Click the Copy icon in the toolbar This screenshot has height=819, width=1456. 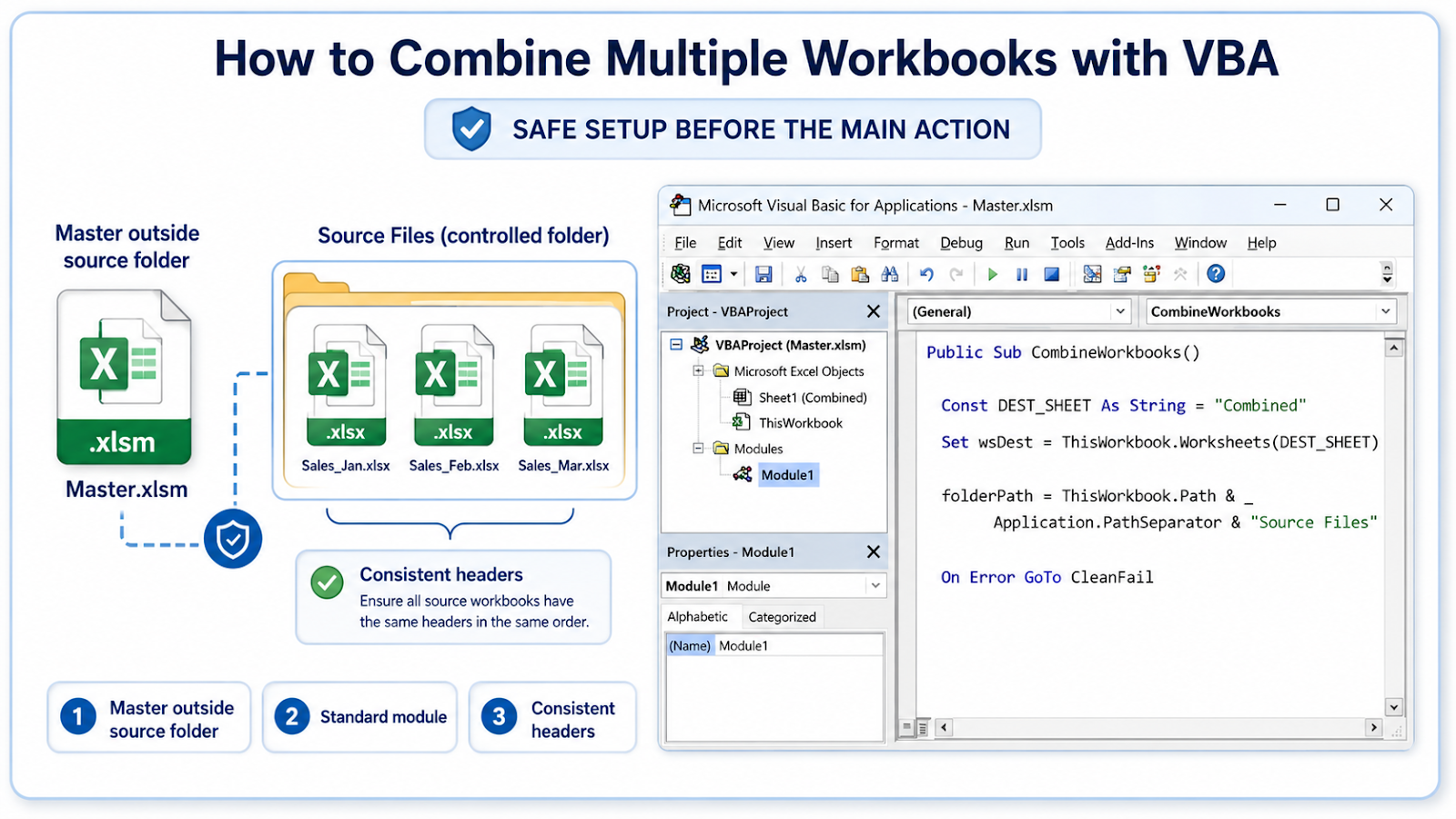(830, 274)
